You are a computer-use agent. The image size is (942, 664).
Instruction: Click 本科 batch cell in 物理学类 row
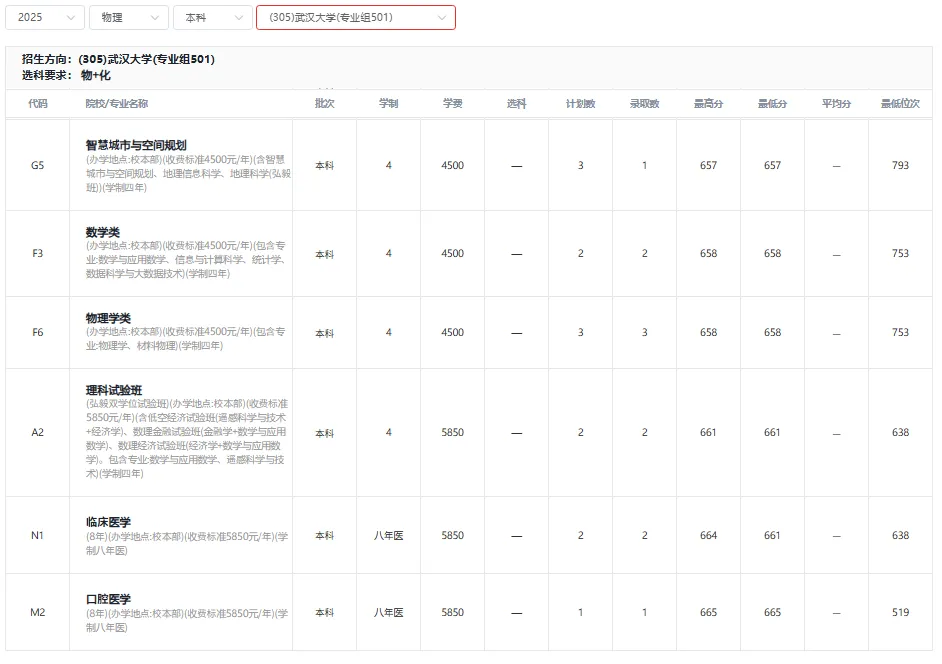pos(324,333)
